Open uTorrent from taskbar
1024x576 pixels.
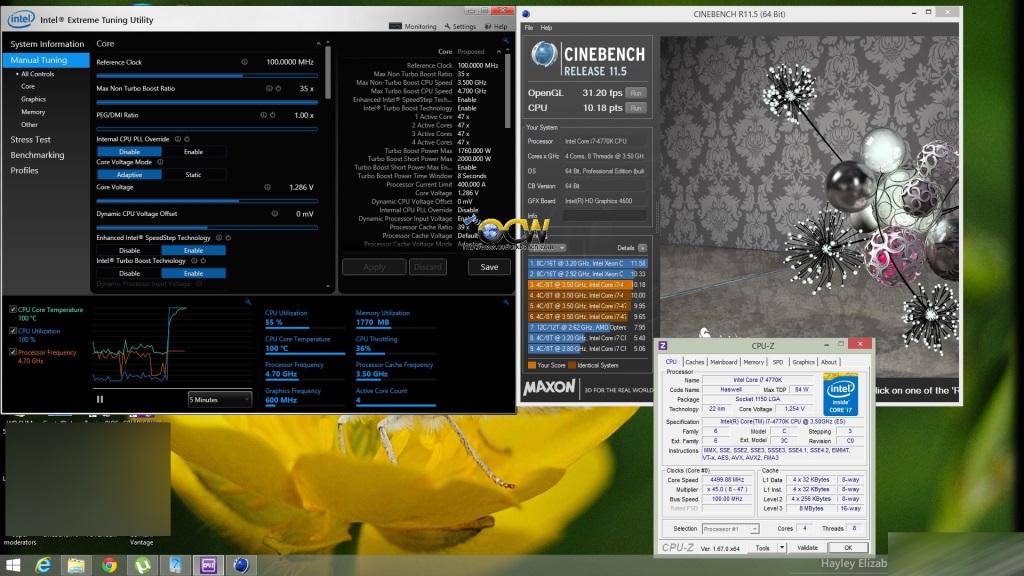click(x=142, y=565)
